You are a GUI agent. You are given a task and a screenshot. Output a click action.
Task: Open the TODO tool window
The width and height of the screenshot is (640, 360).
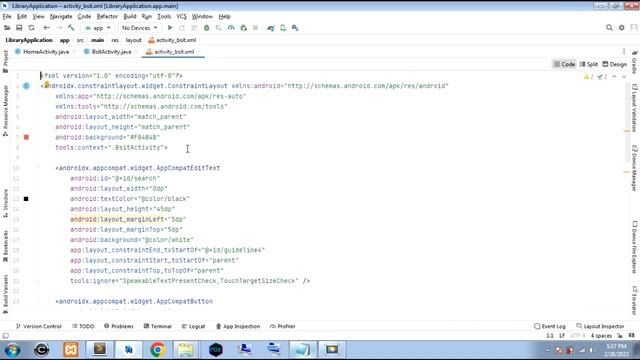[83, 326]
